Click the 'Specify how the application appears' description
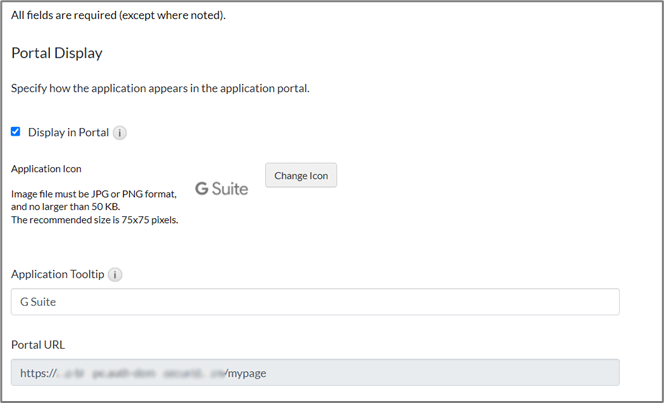This screenshot has width=664, height=403. pyautogui.click(x=160, y=88)
